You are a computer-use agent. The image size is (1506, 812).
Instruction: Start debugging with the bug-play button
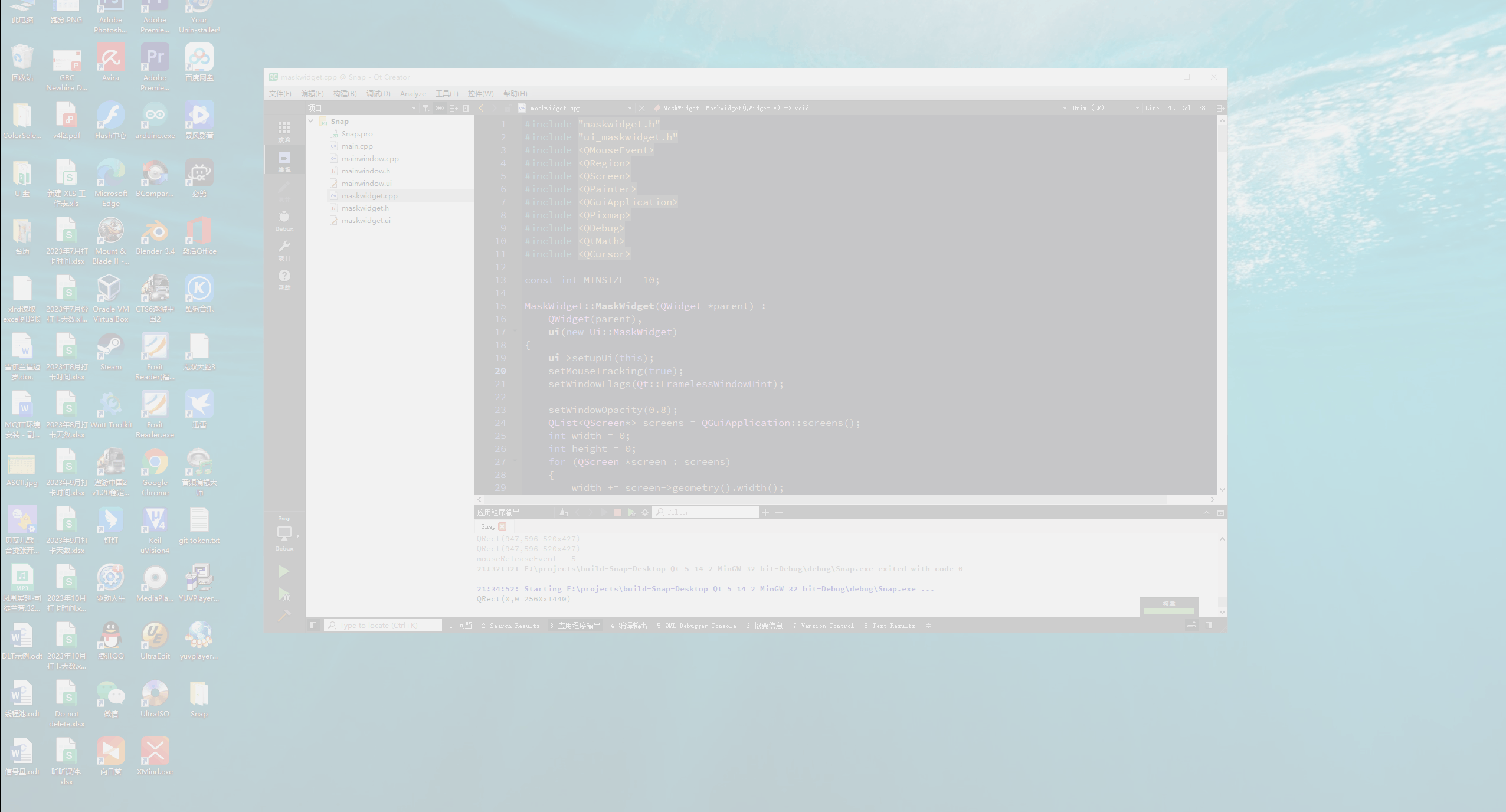(284, 594)
